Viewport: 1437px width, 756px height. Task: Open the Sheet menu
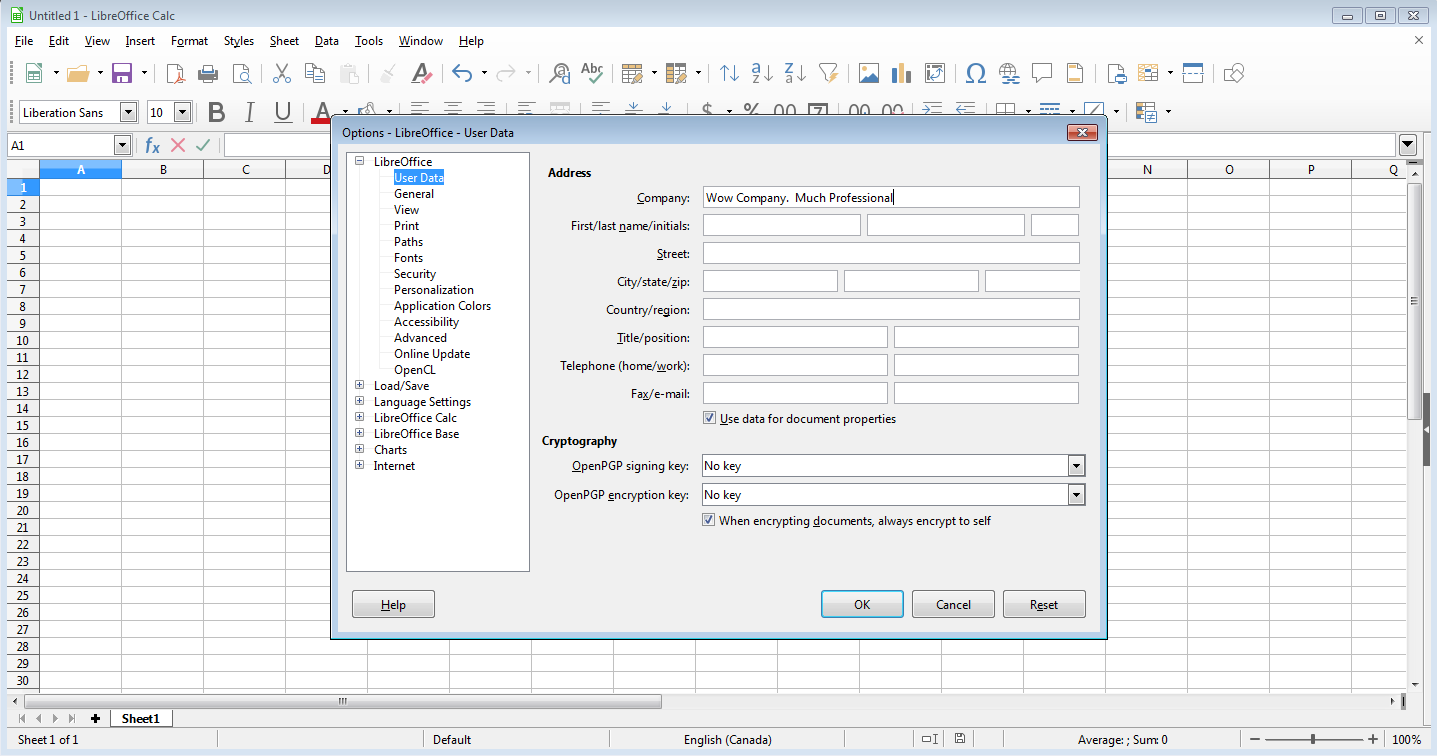tap(284, 41)
